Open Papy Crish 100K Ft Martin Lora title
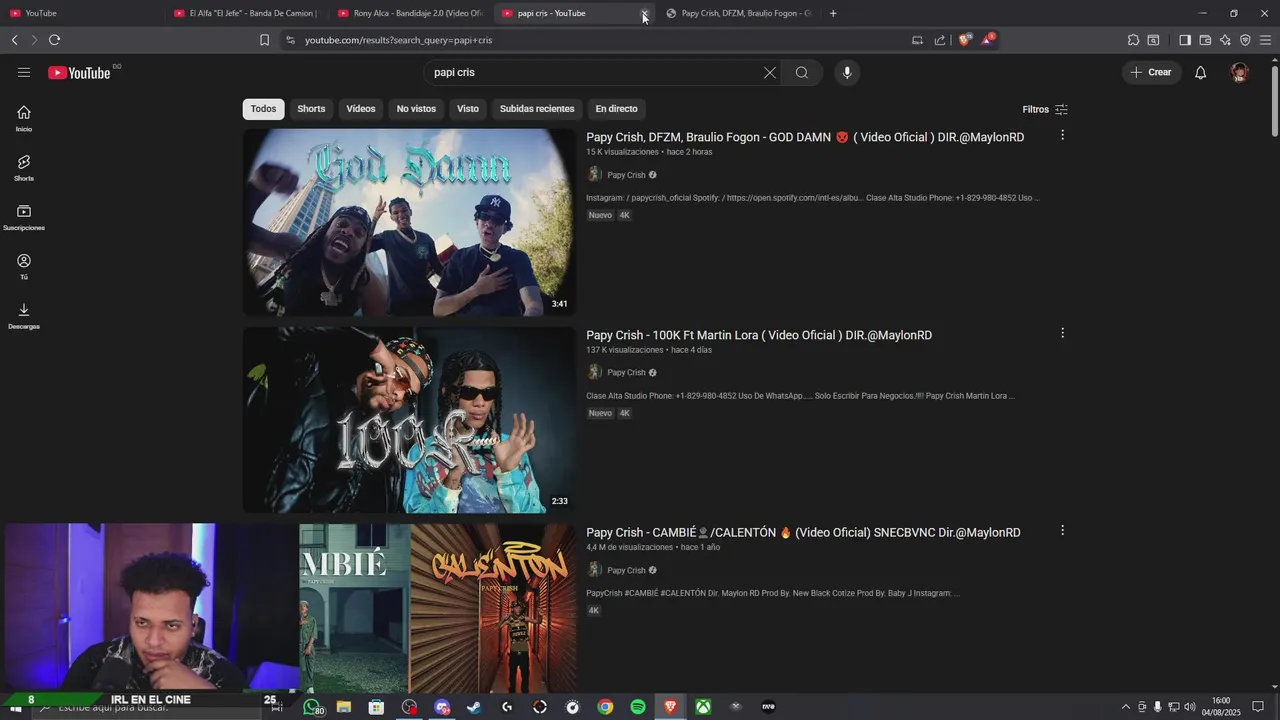This screenshot has height=720, width=1280. 759,335
